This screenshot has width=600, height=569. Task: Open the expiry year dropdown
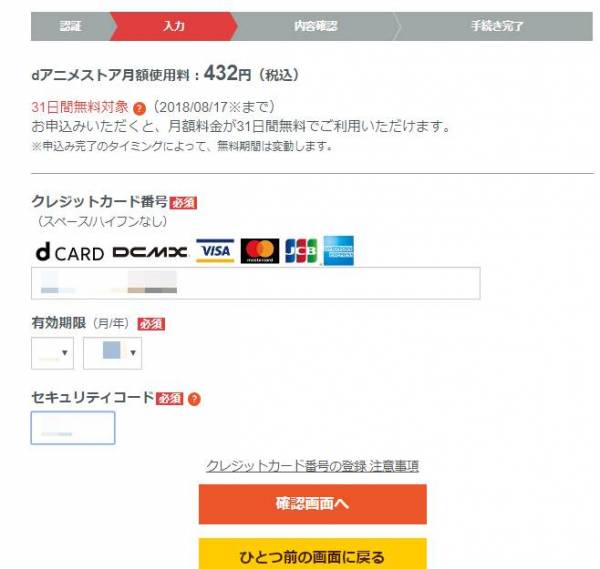point(112,353)
